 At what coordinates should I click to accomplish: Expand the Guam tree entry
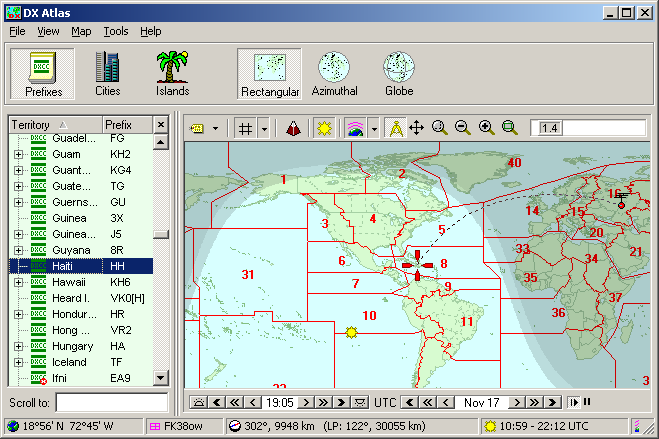tap(18, 155)
